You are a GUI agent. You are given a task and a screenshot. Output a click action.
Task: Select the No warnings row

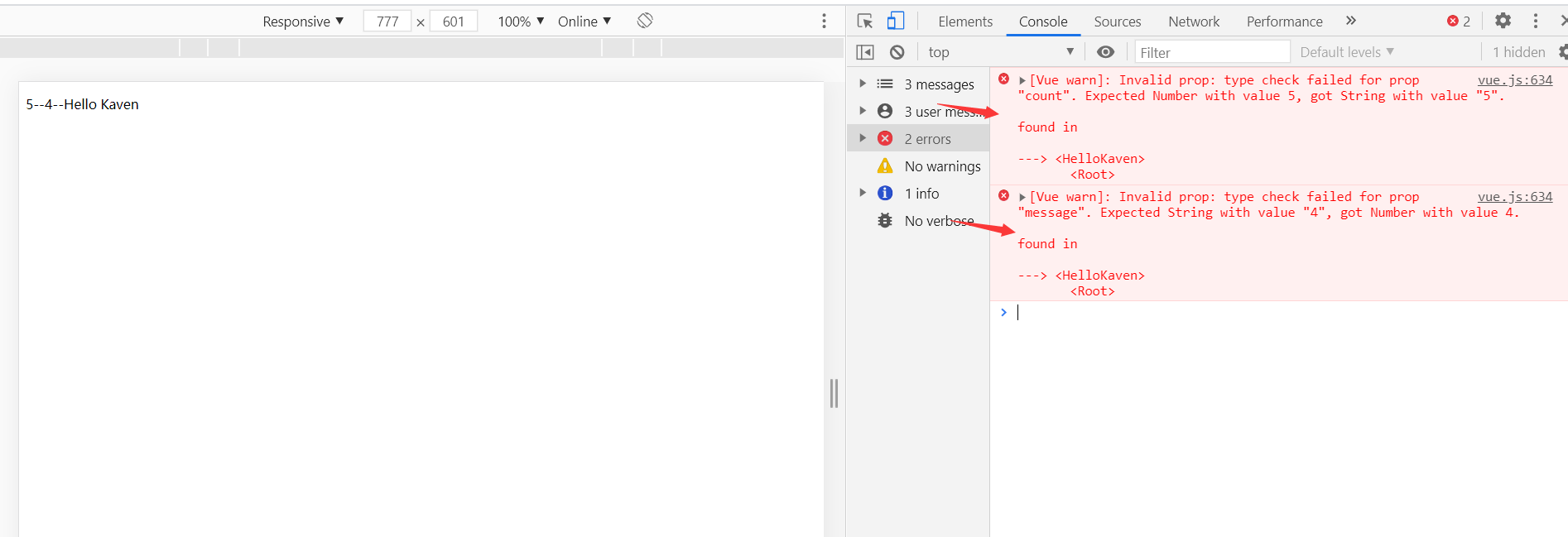tap(918, 165)
